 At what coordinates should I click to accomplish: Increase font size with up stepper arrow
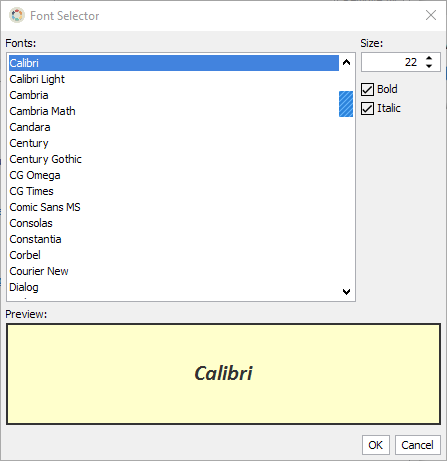[x=429, y=58]
